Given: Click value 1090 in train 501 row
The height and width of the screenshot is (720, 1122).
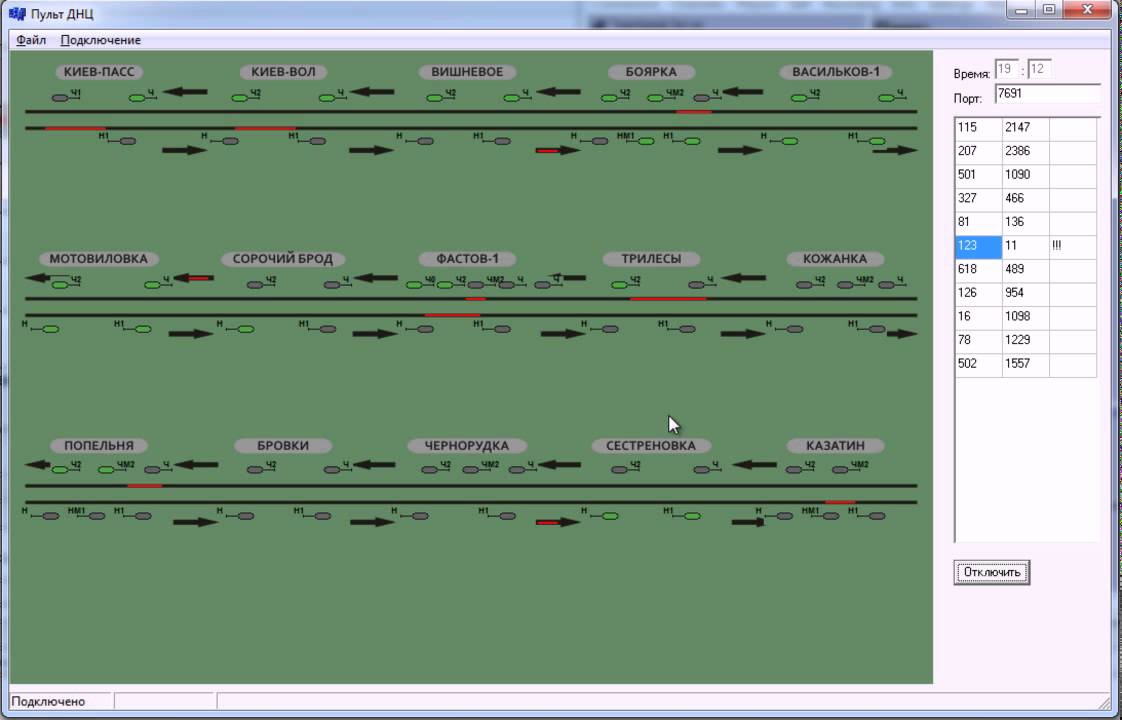Looking at the screenshot, I should pyautogui.click(x=1025, y=175).
